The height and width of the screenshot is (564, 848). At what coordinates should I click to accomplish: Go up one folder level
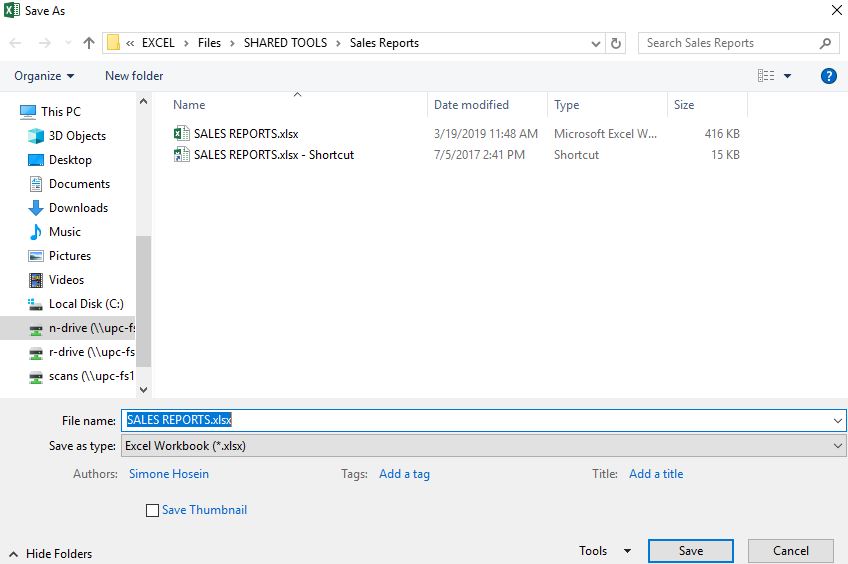[x=89, y=43]
